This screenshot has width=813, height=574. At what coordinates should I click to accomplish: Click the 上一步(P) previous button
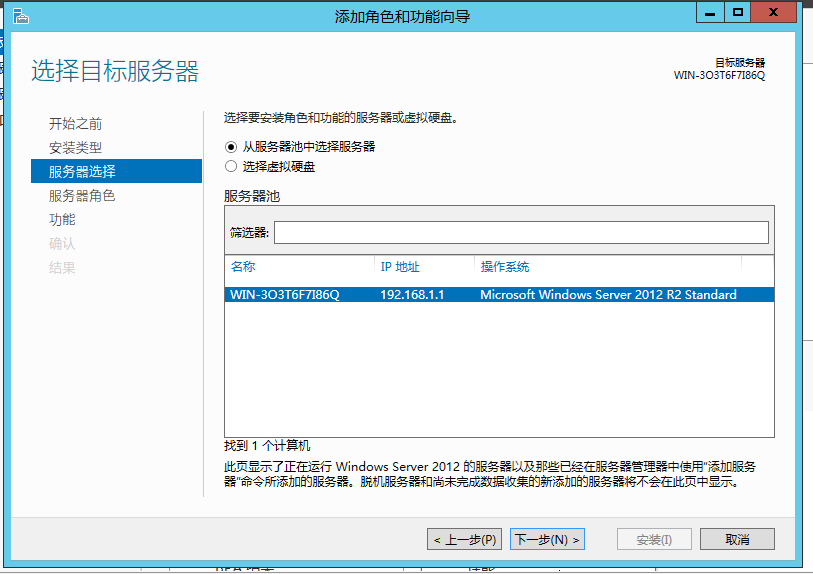point(464,539)
